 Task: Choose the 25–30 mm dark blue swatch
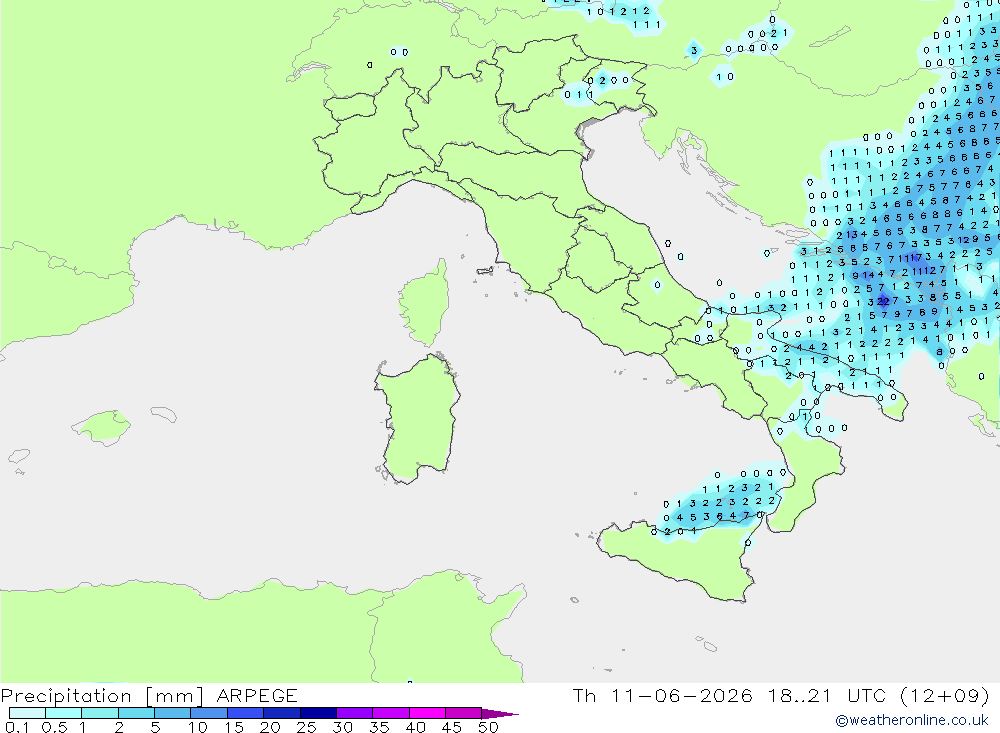coord(318,713)
